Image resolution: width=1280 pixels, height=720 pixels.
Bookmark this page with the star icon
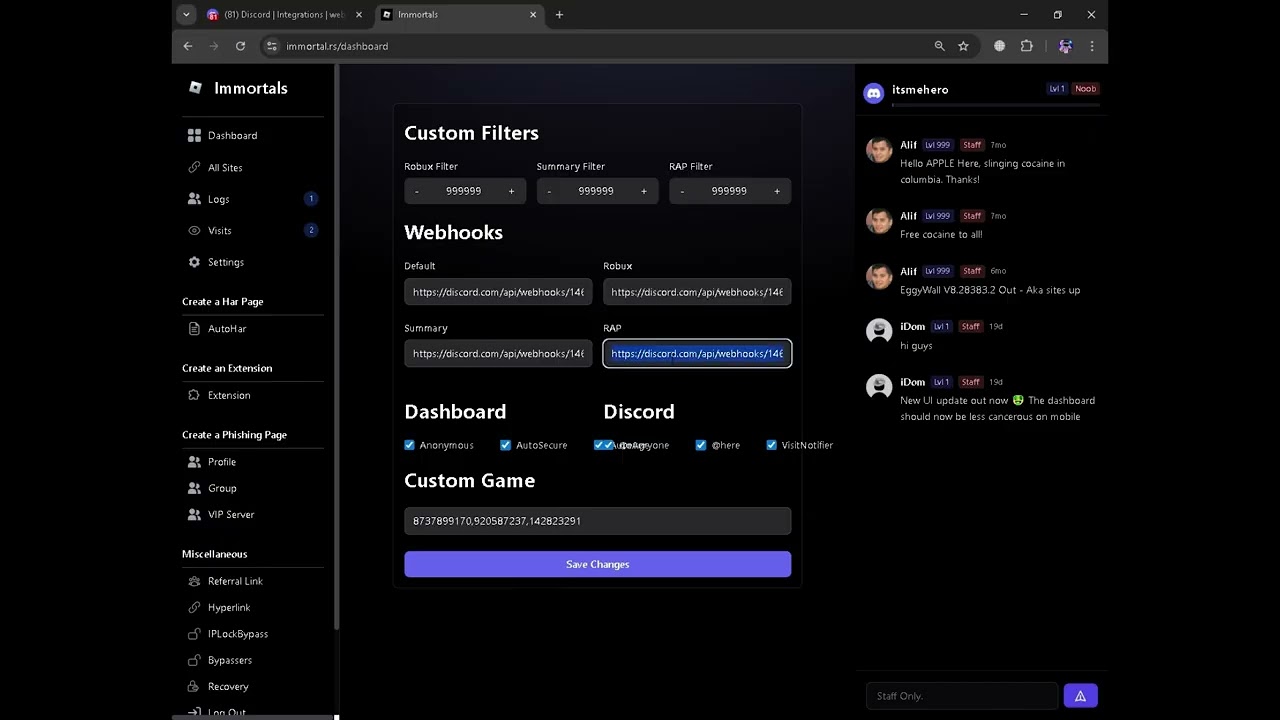(963, 46)
